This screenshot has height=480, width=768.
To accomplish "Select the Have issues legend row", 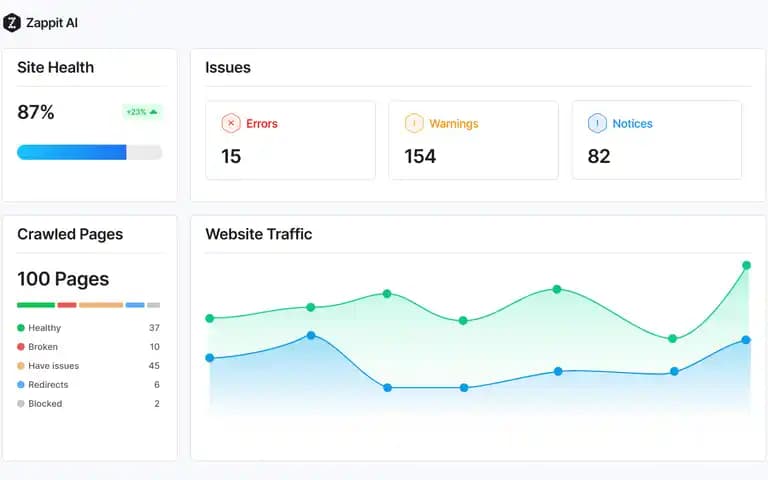I will coord(89,366).
